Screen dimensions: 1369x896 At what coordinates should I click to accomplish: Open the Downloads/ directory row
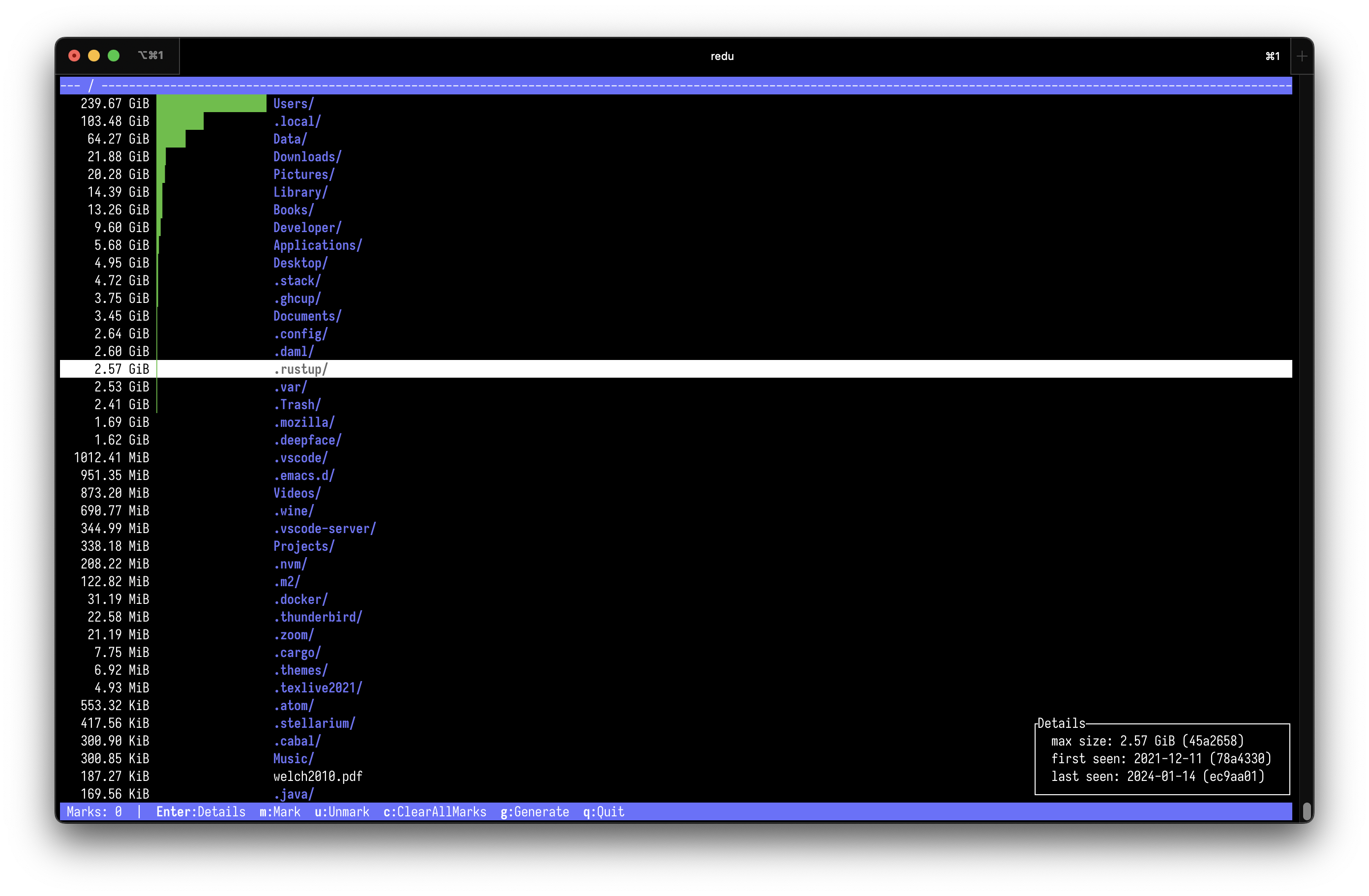click(x=307, y=156)
